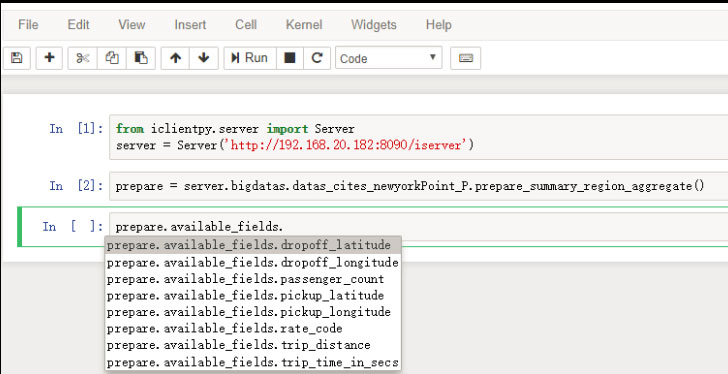Viewport: 728px width, 374px height.
Task: Open the Widgets menu
Action: (374, 25)
